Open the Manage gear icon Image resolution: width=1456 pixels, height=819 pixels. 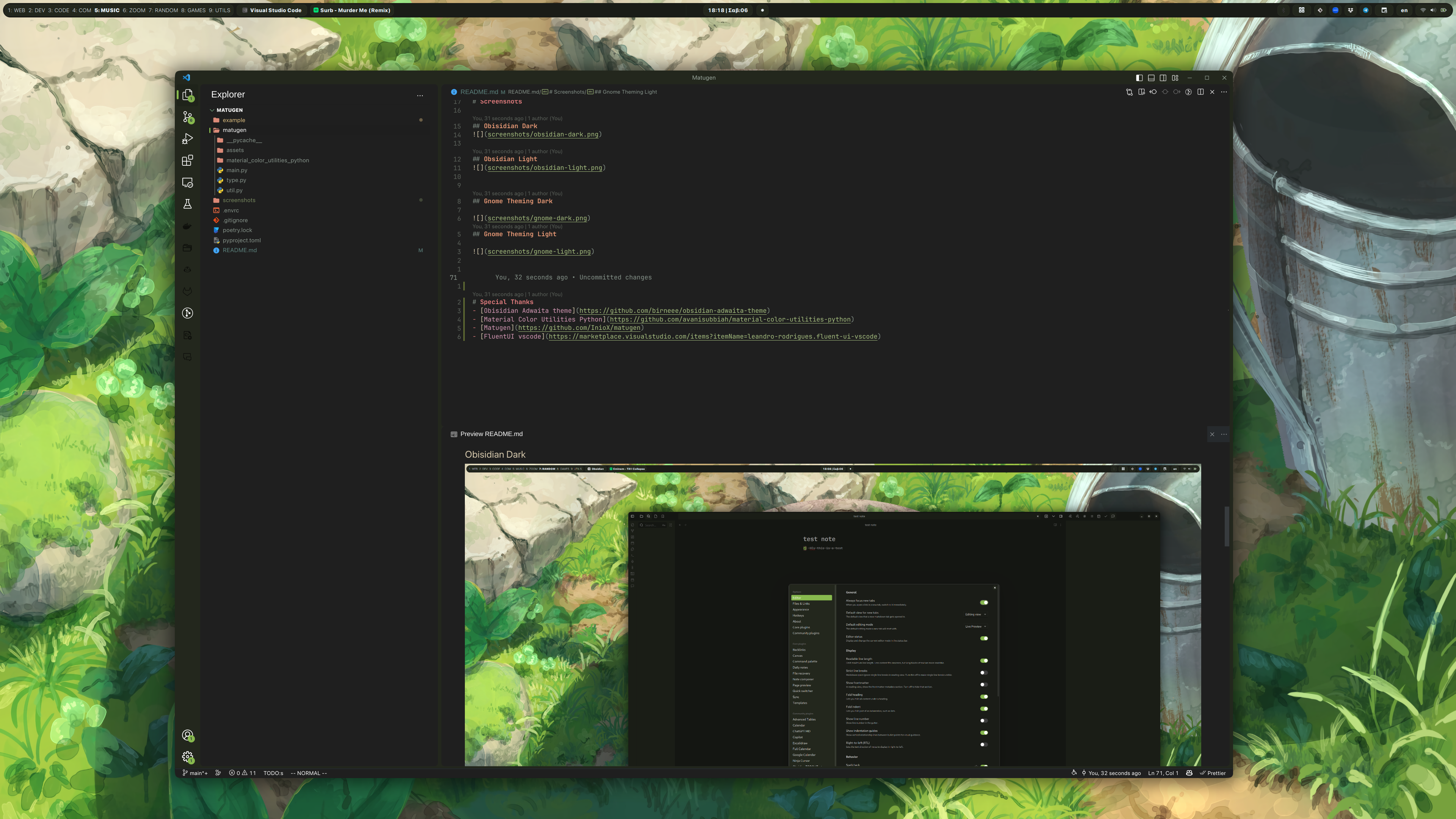click(x=188, y=757)
